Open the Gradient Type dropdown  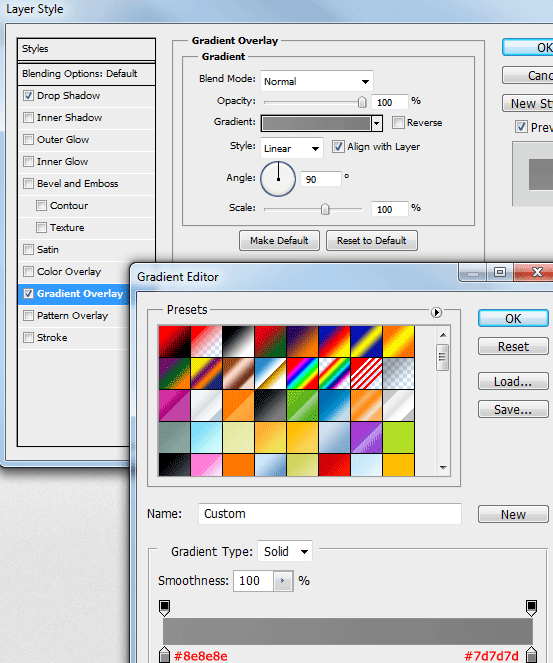coord(285,551)
